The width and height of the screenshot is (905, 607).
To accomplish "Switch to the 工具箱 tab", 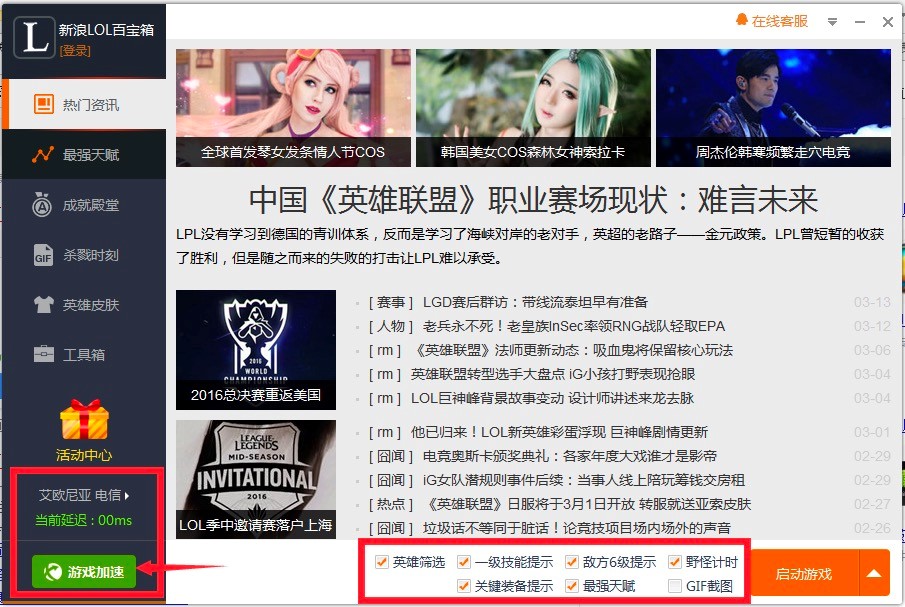I will coord(84,354).
